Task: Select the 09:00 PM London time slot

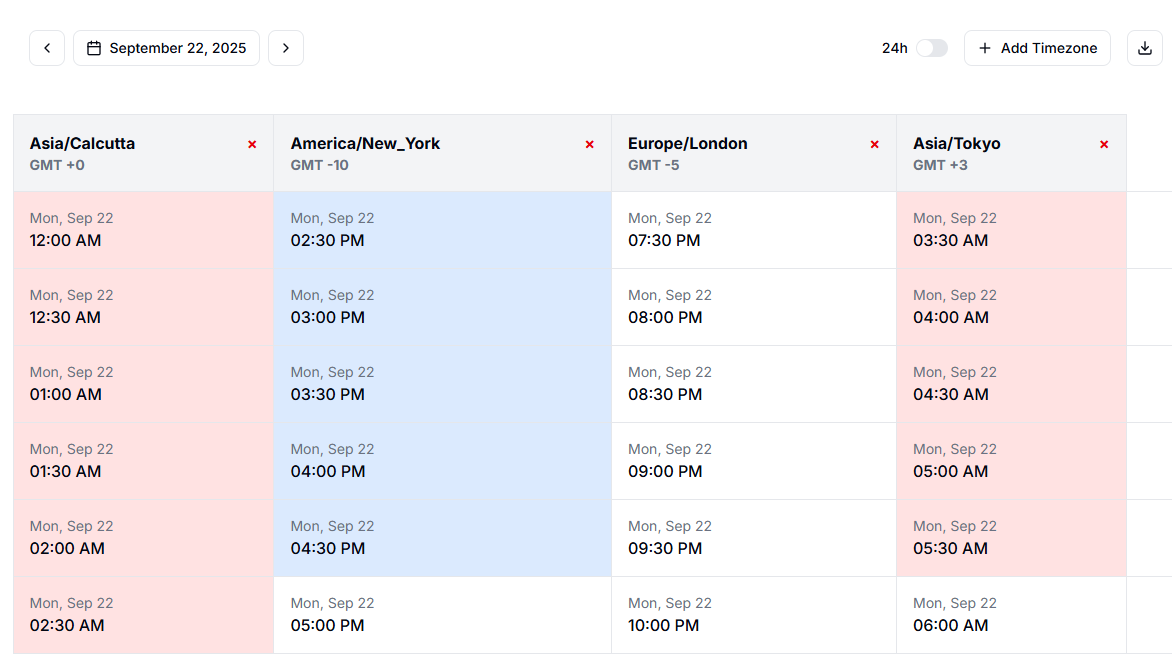Action: [753, 461]
